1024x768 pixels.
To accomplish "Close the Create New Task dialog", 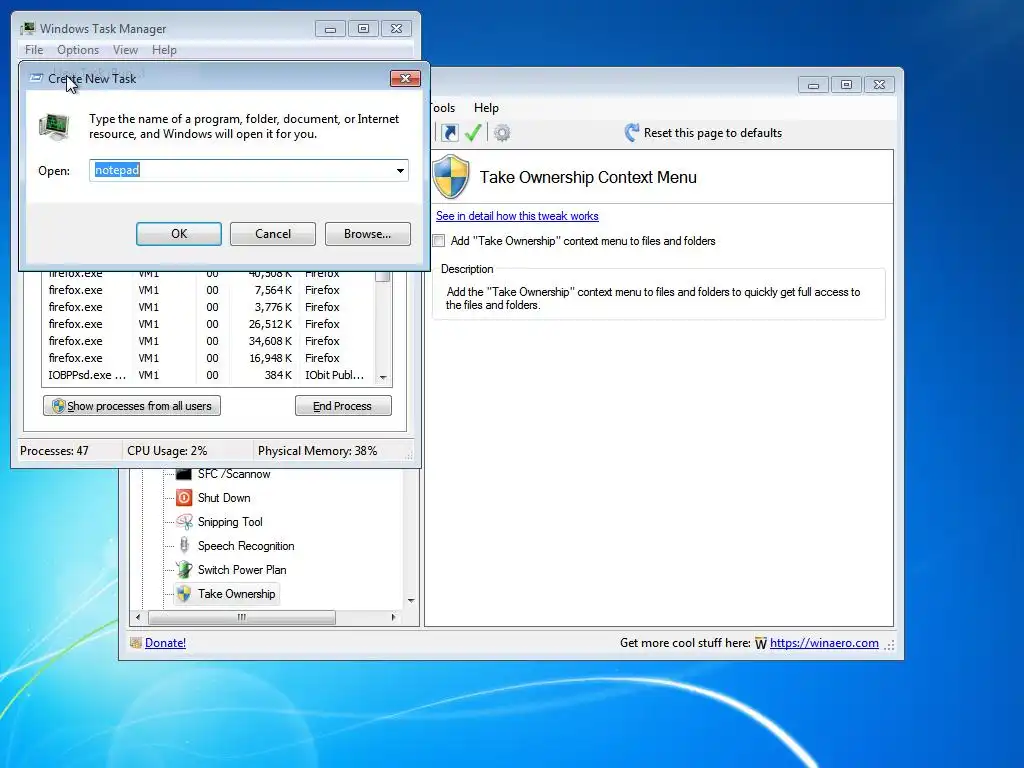I will [x=405, y=78].
